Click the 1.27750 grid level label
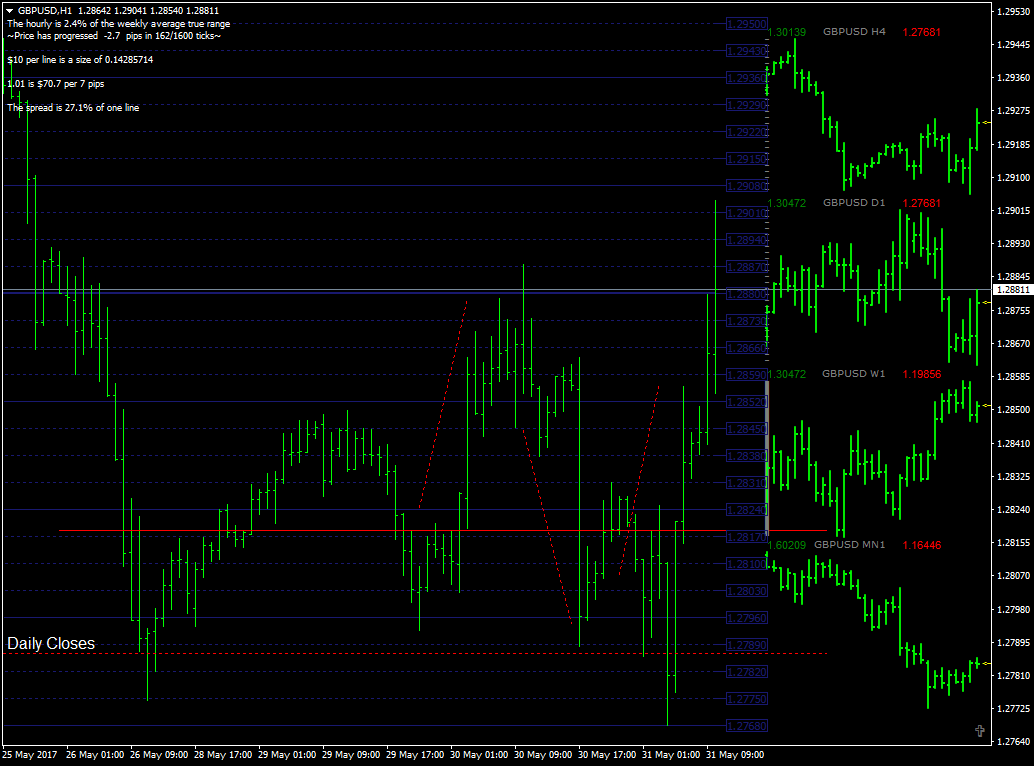The image size is (1034, 766). [746, 699]
